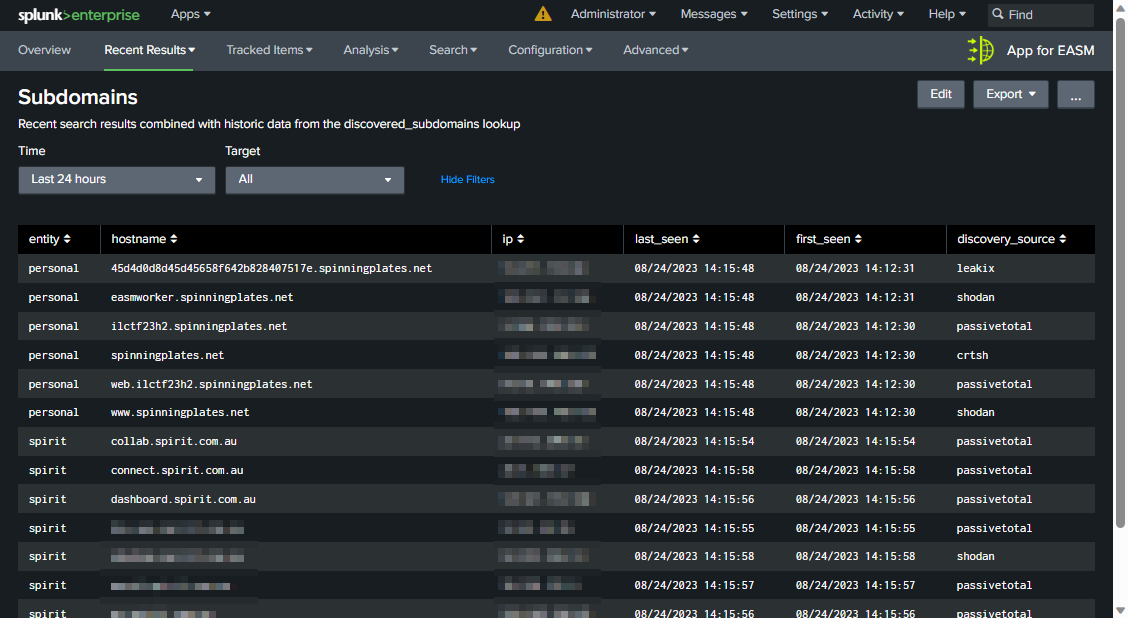Sort by hostname column arrows
This screenshot has height=618, width=1128.
173,239
